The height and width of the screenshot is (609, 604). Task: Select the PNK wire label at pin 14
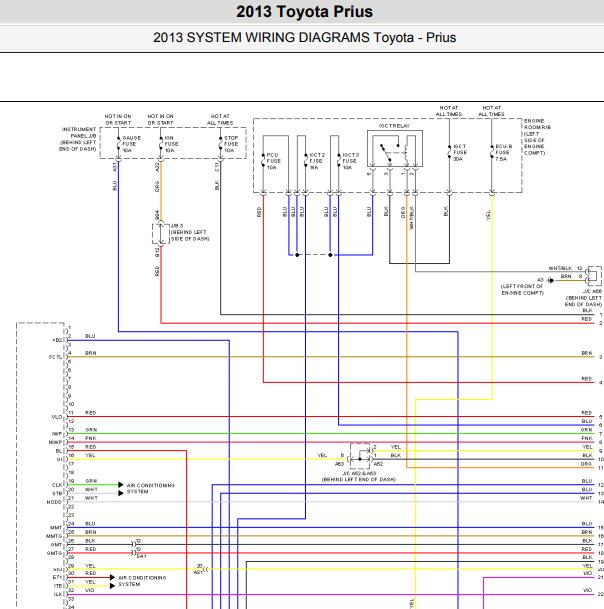[x=91, y=438]
